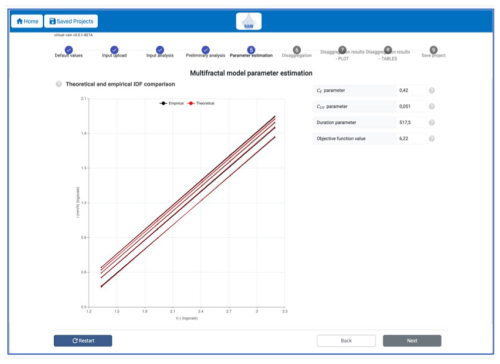Screen dimensions: 500x364
Task: Click info icon for Duration parameter
Action: (x=432, y=122)
